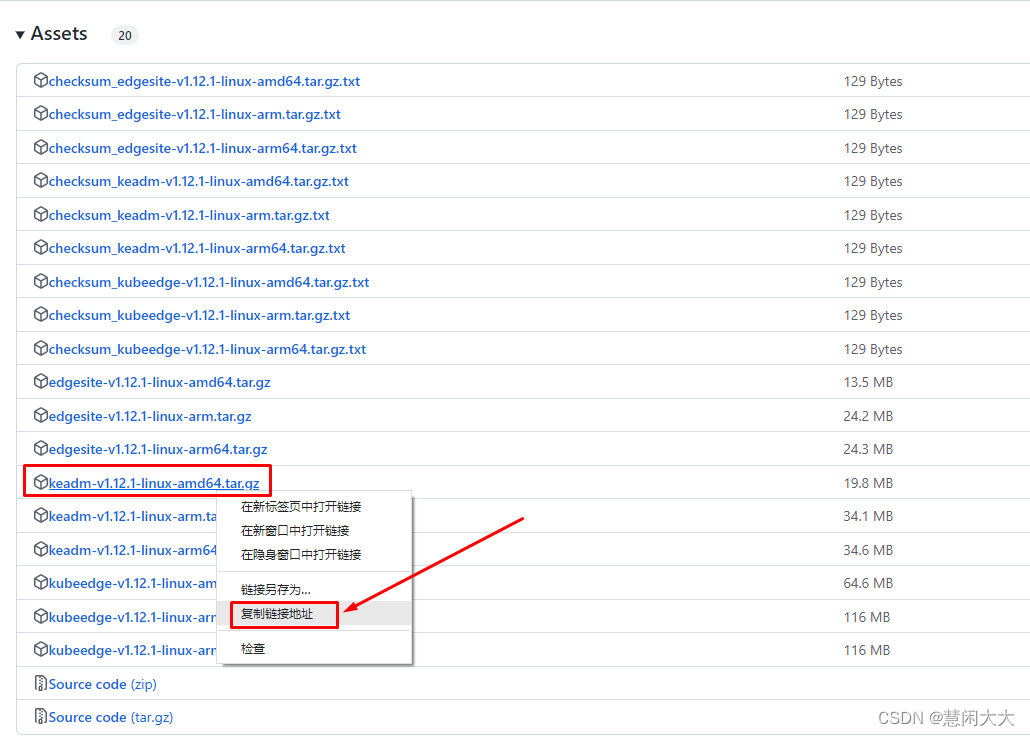Click package icon beside checksum_keadm-v1.12.1-linux-arm.tar.gz.txt

41,214
